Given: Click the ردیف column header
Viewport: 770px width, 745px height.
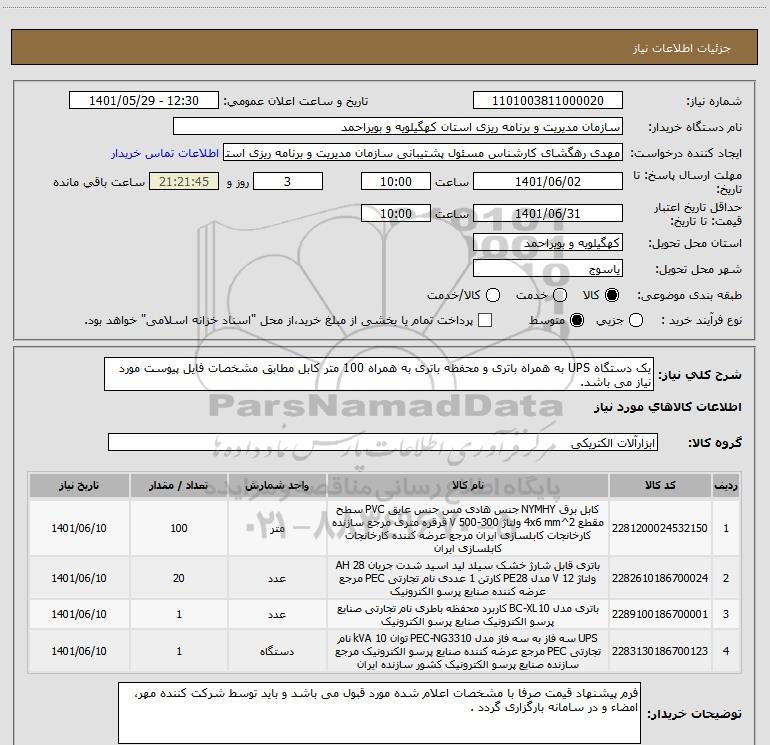Looking at the screenshot, I should click(726, 486).
